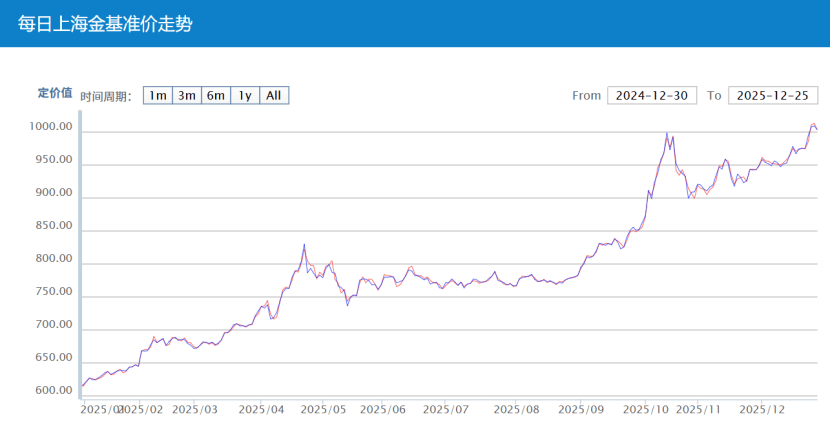
Task: Switch chart range to 3m
Action: tap(186, 95)
